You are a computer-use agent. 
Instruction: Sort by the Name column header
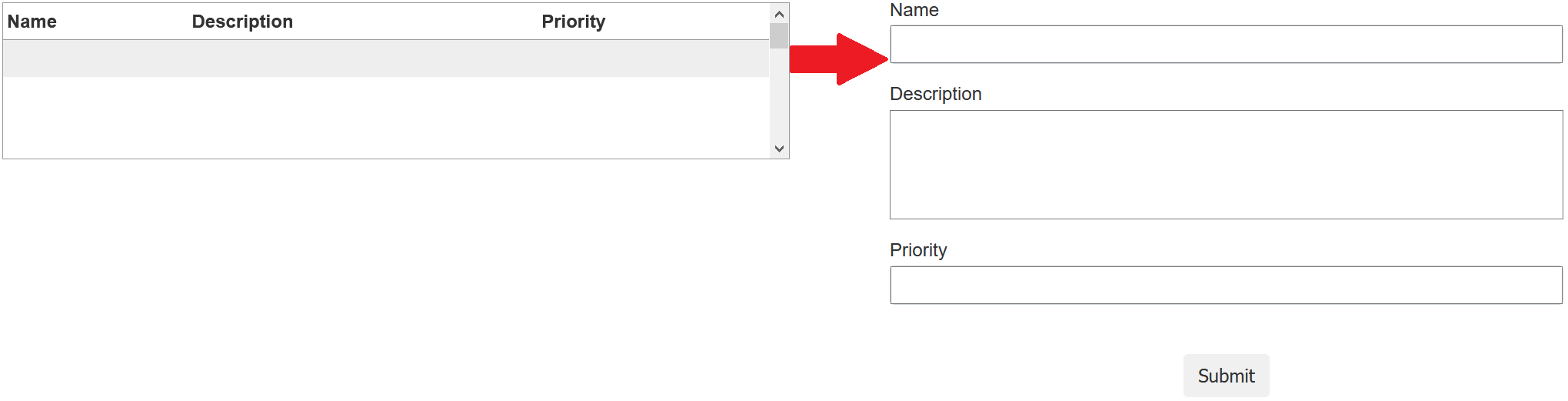pyautogui.click(x=32, y=22)
